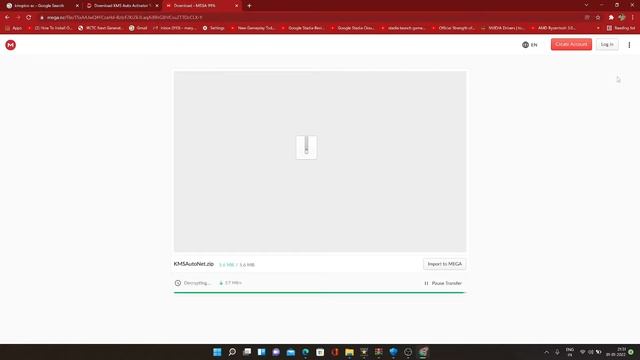
Task: Open the Apps bookmark
Action: coord(14,28)
